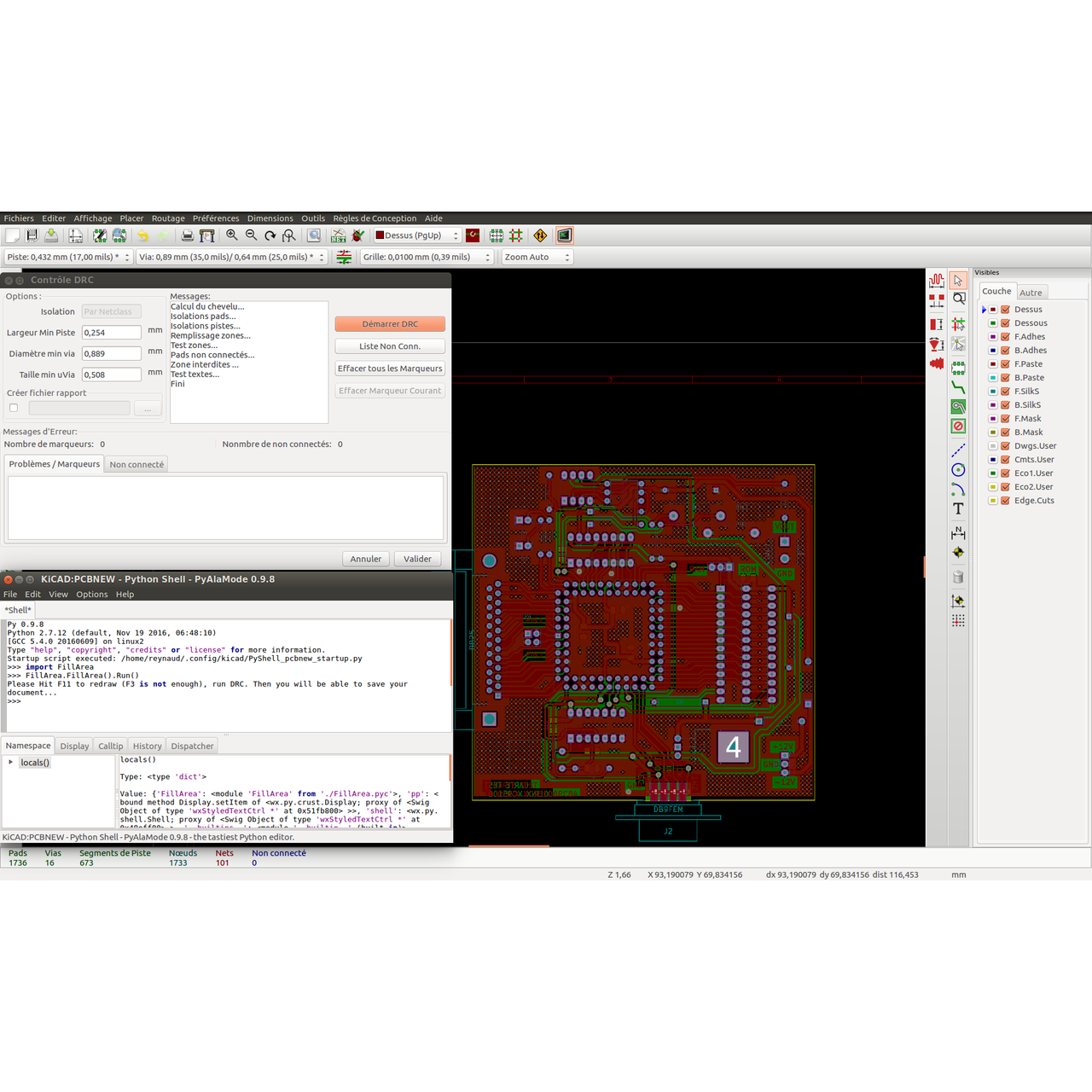
Task: Click the Annuler button
Action: [x=366, y=559]
